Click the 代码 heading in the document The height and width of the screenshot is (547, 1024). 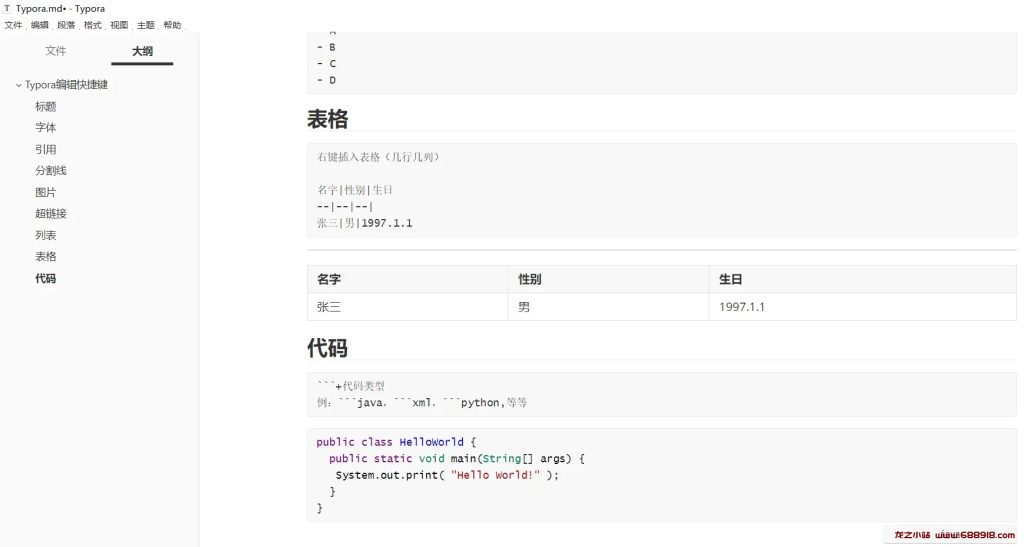click(x=328, y=348)
